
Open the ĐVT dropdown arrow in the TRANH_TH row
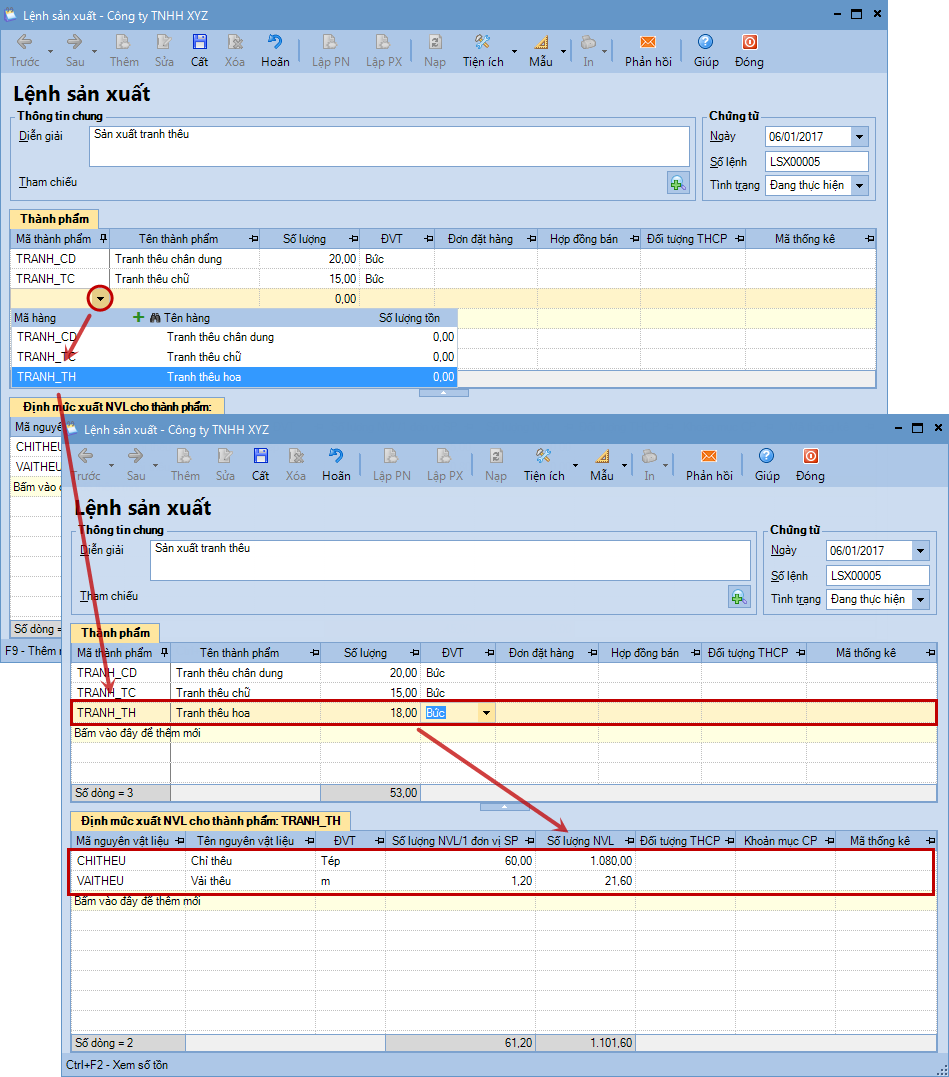tap(487, 713)
